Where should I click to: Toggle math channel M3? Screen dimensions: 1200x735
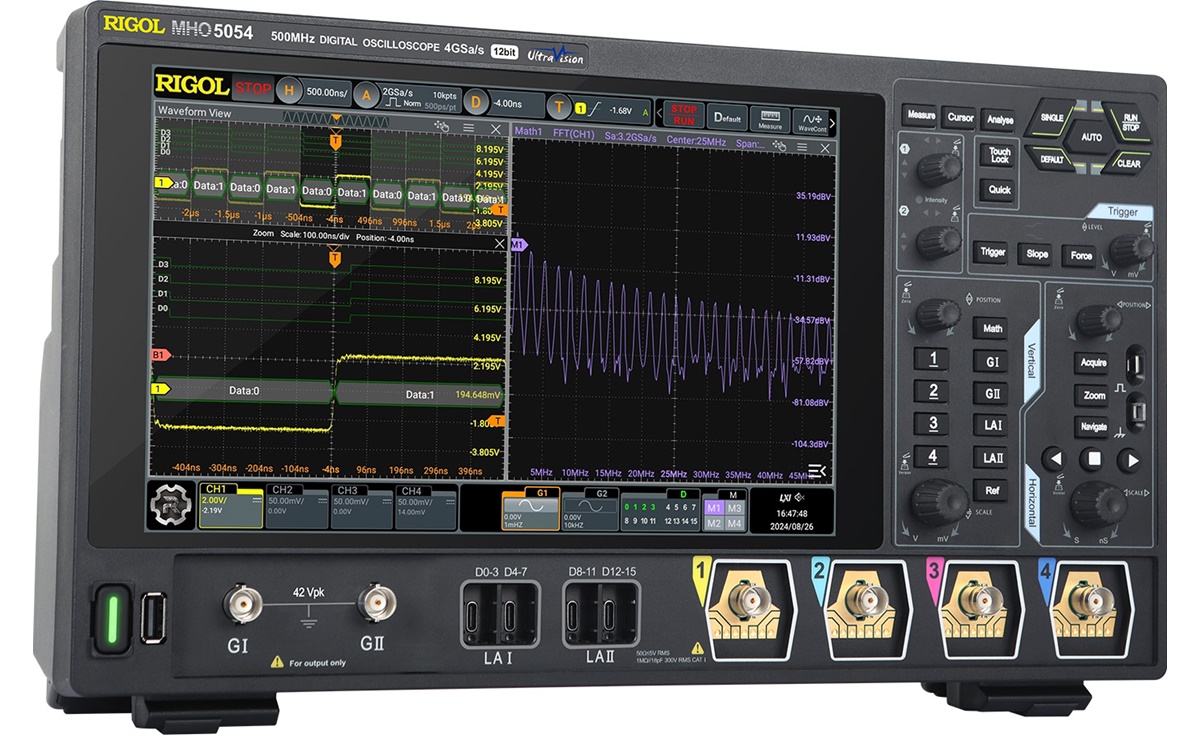tap(735, 509)
